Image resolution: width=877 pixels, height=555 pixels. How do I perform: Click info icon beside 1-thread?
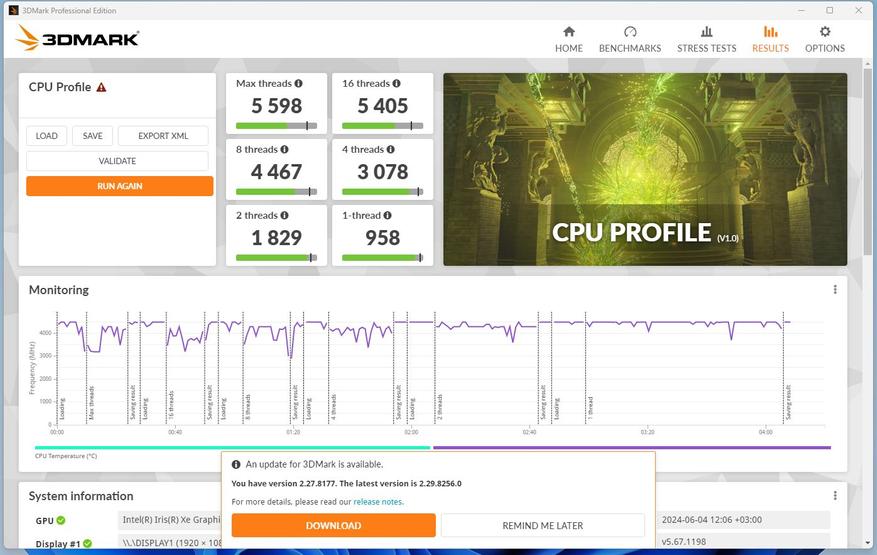coord(388,215)
